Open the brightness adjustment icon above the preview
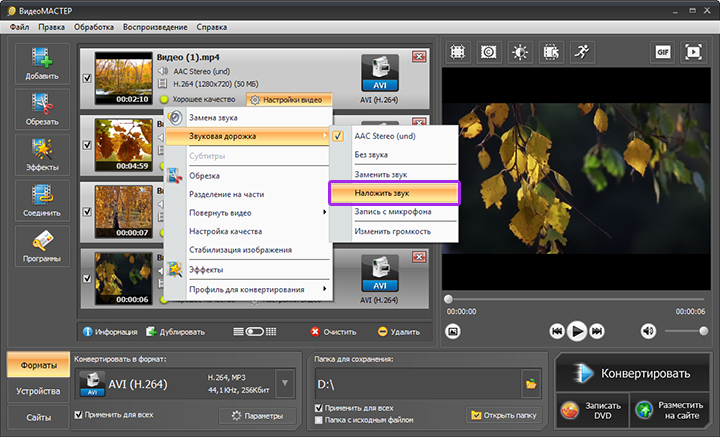Screen dimensions: 720x437 pos(520,51)
